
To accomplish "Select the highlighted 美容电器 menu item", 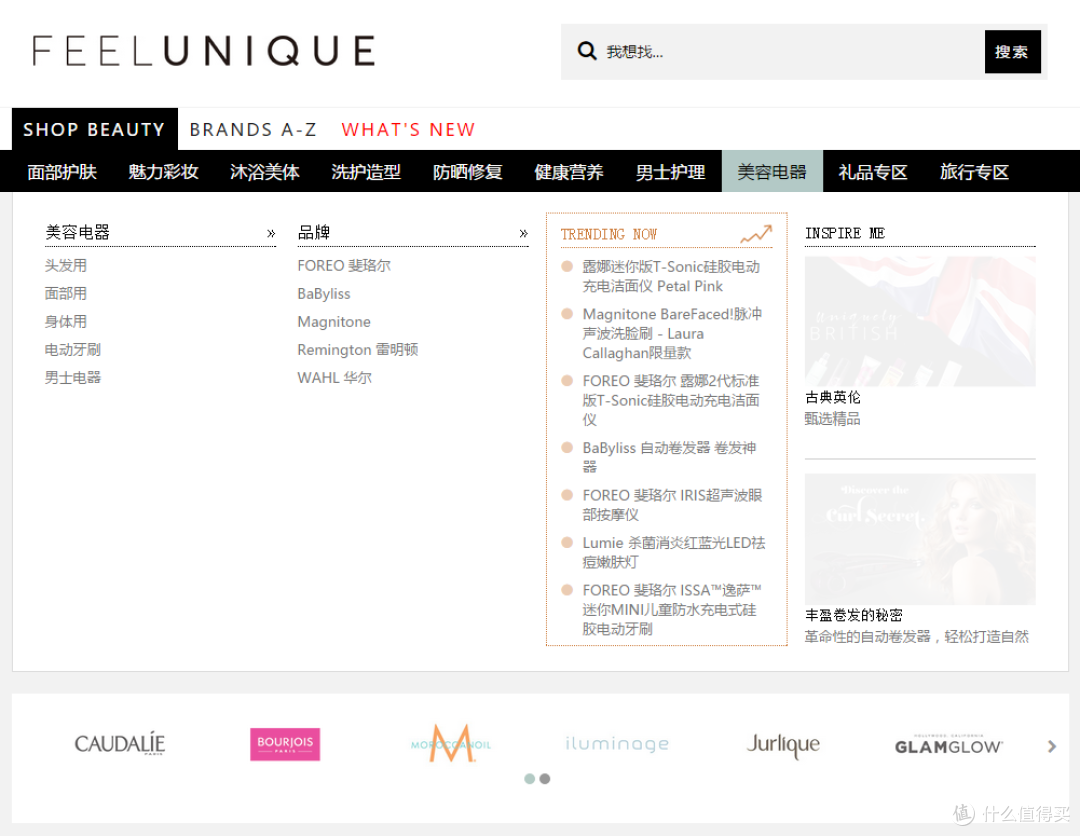I will (x=772, y=171).
